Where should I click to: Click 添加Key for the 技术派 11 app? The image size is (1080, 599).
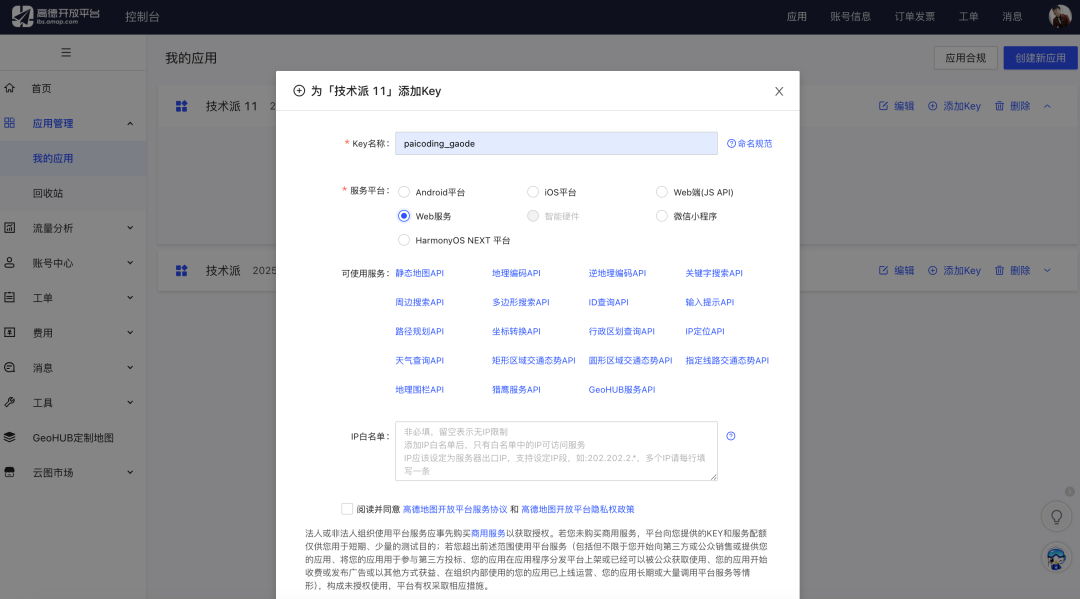coord(954,106)
